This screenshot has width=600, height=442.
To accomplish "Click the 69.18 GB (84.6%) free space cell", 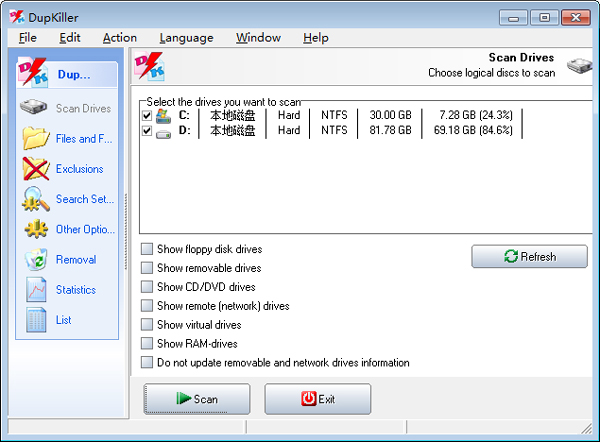I will [x=473, y=130].
